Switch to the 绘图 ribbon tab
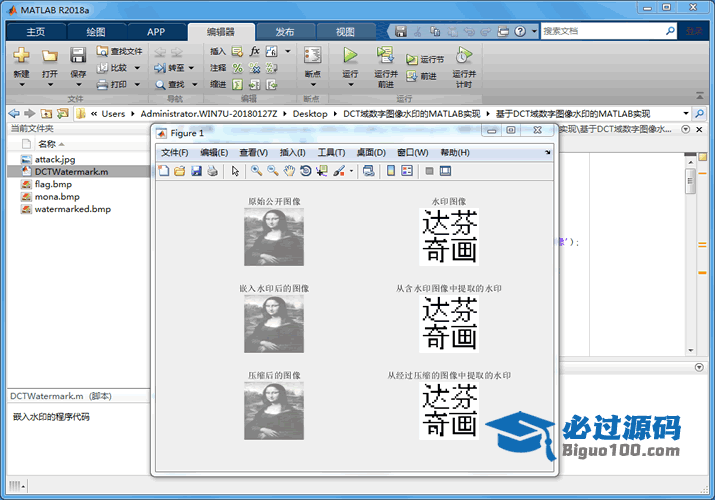This screenshot has width=715, height=500. [x=96, y=31]
